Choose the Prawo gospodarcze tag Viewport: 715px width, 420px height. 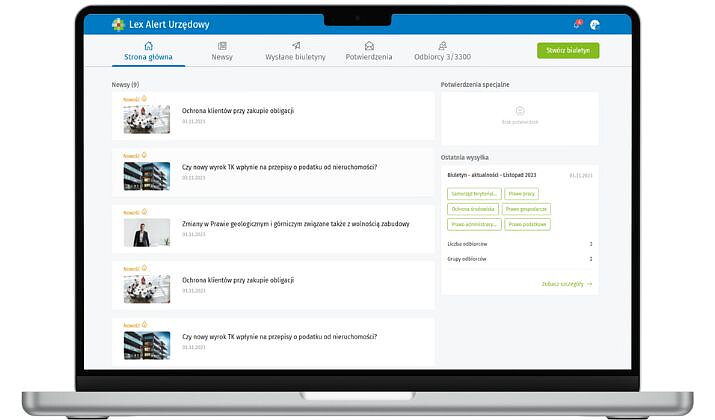528,209
